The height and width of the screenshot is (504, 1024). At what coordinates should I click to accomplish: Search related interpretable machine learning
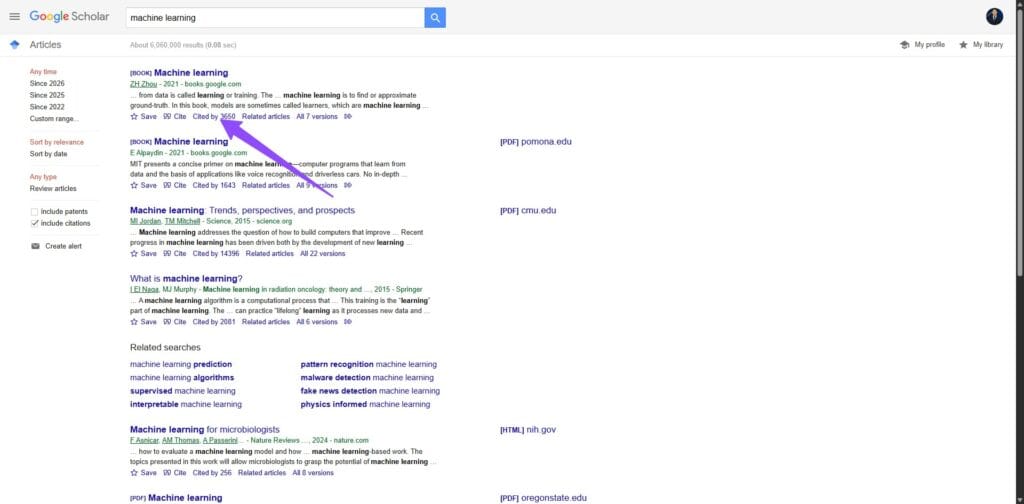coord(185,405)
